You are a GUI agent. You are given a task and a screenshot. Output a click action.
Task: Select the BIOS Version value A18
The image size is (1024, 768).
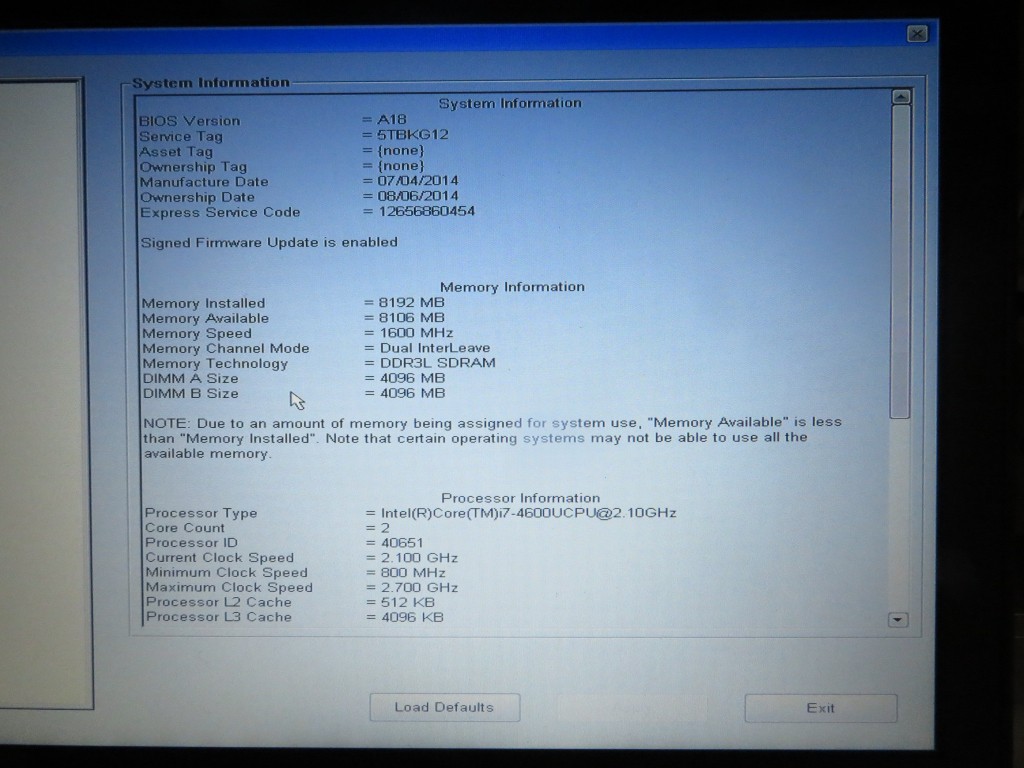(x=392, y=120)
